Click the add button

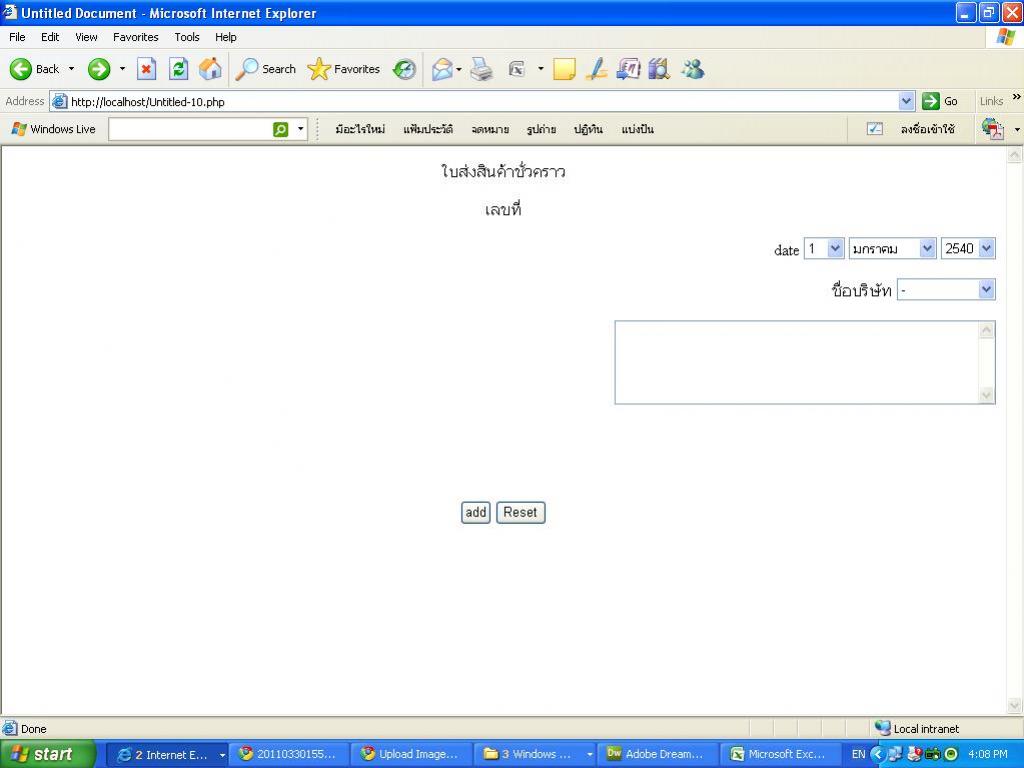(475, 513)
